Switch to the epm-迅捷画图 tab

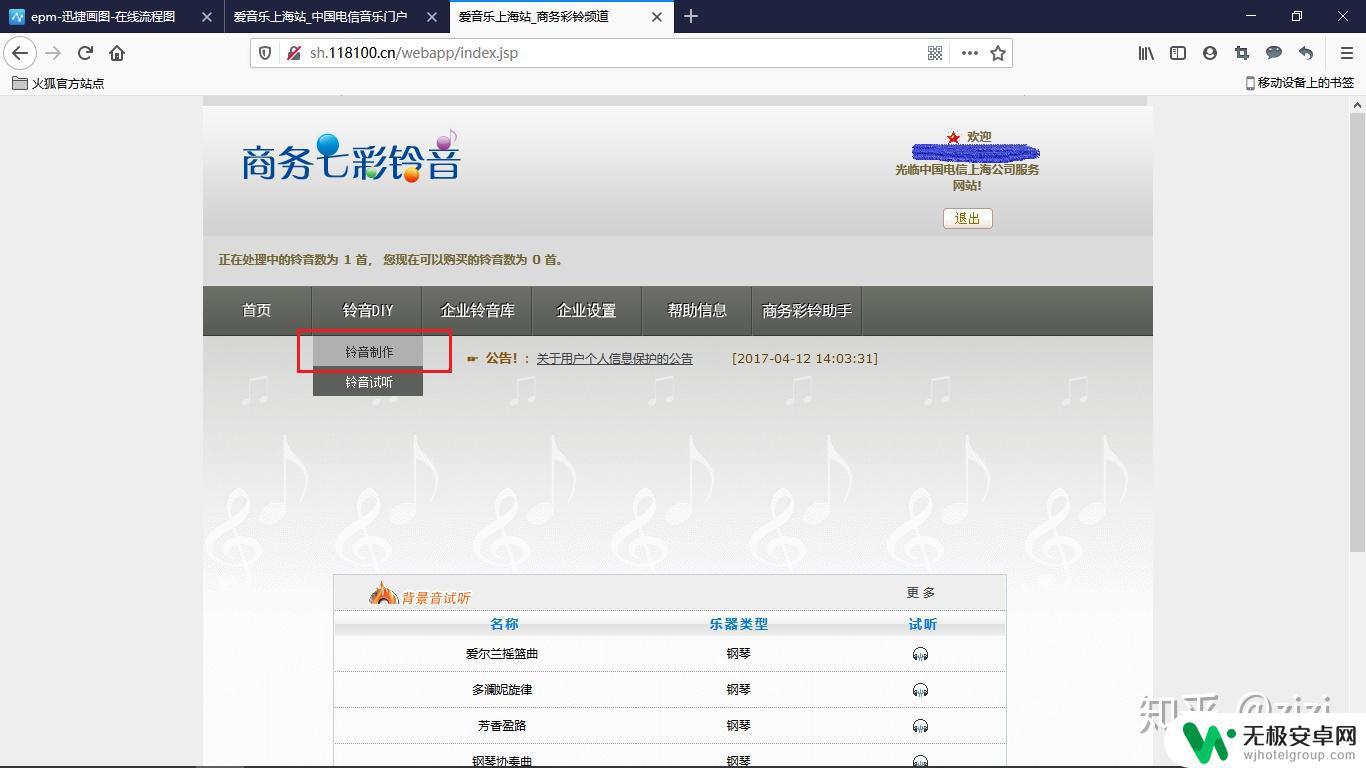pyautogui.click(x=112, y=17)
